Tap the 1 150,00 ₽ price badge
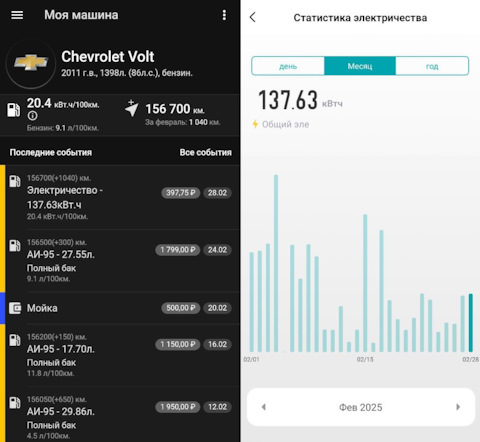 [x=178, y=344]
